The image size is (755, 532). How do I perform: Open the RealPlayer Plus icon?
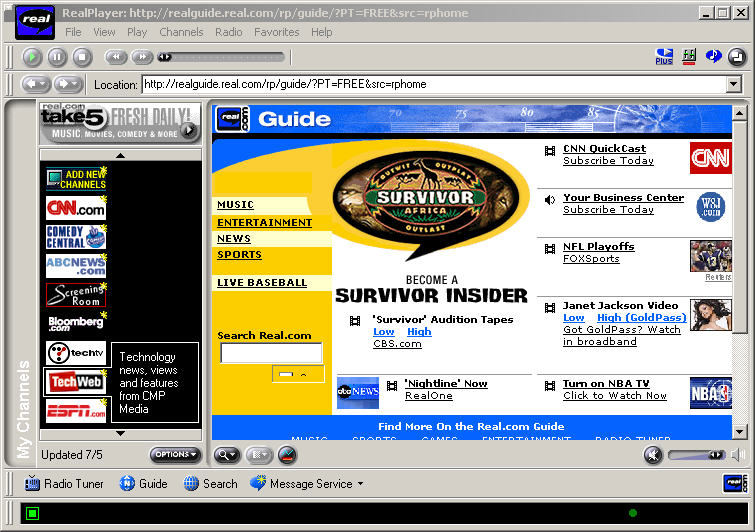click(x=664, y=57)
